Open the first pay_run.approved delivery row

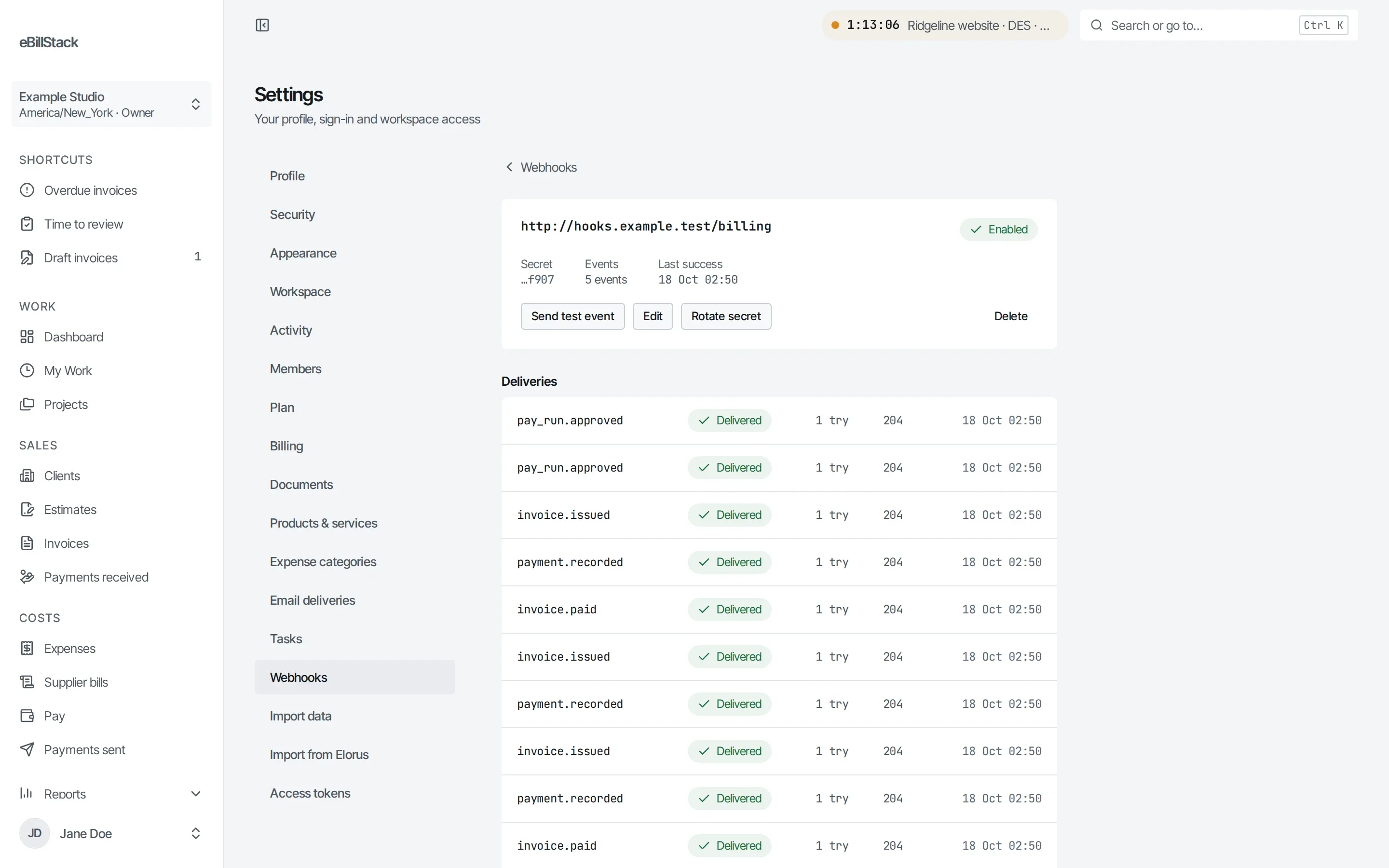pos(779,420)
